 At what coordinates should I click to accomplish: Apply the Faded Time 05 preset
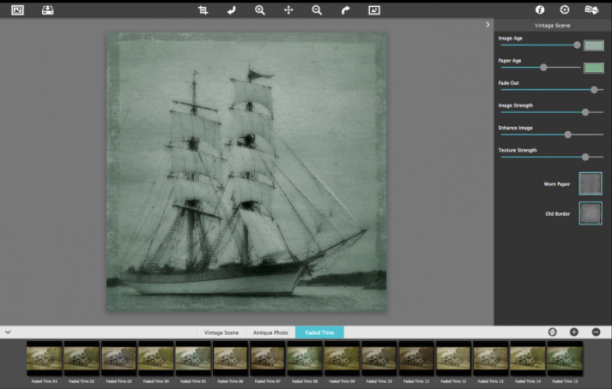tap(193, 359)
